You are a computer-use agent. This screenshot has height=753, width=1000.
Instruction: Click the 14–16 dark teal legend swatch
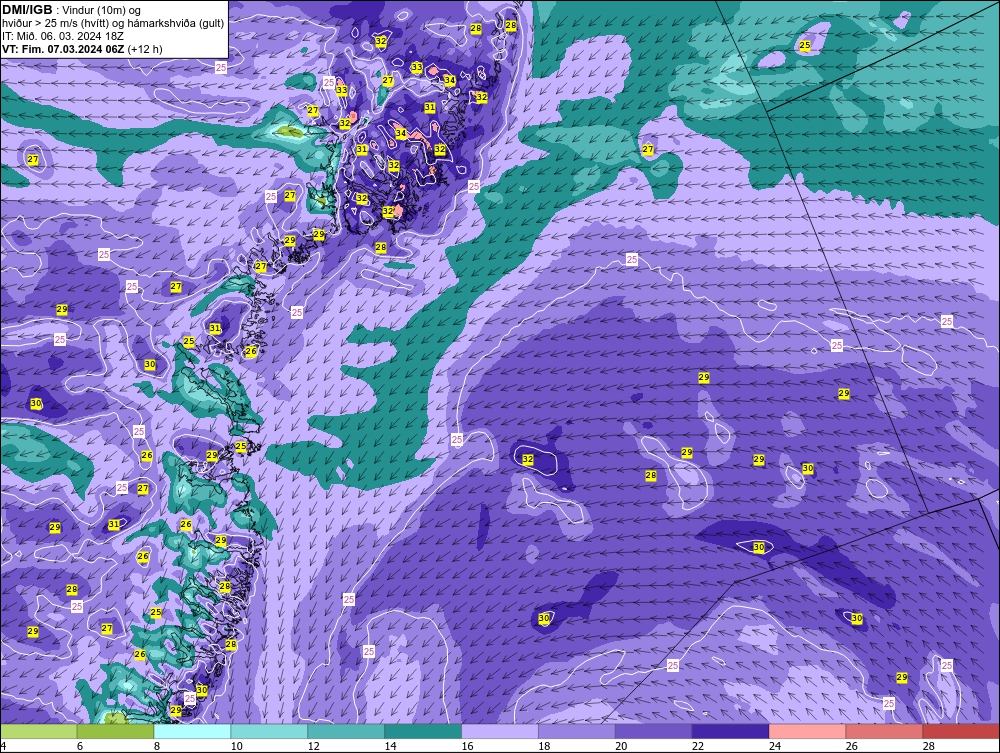click(x=423, y=731)
